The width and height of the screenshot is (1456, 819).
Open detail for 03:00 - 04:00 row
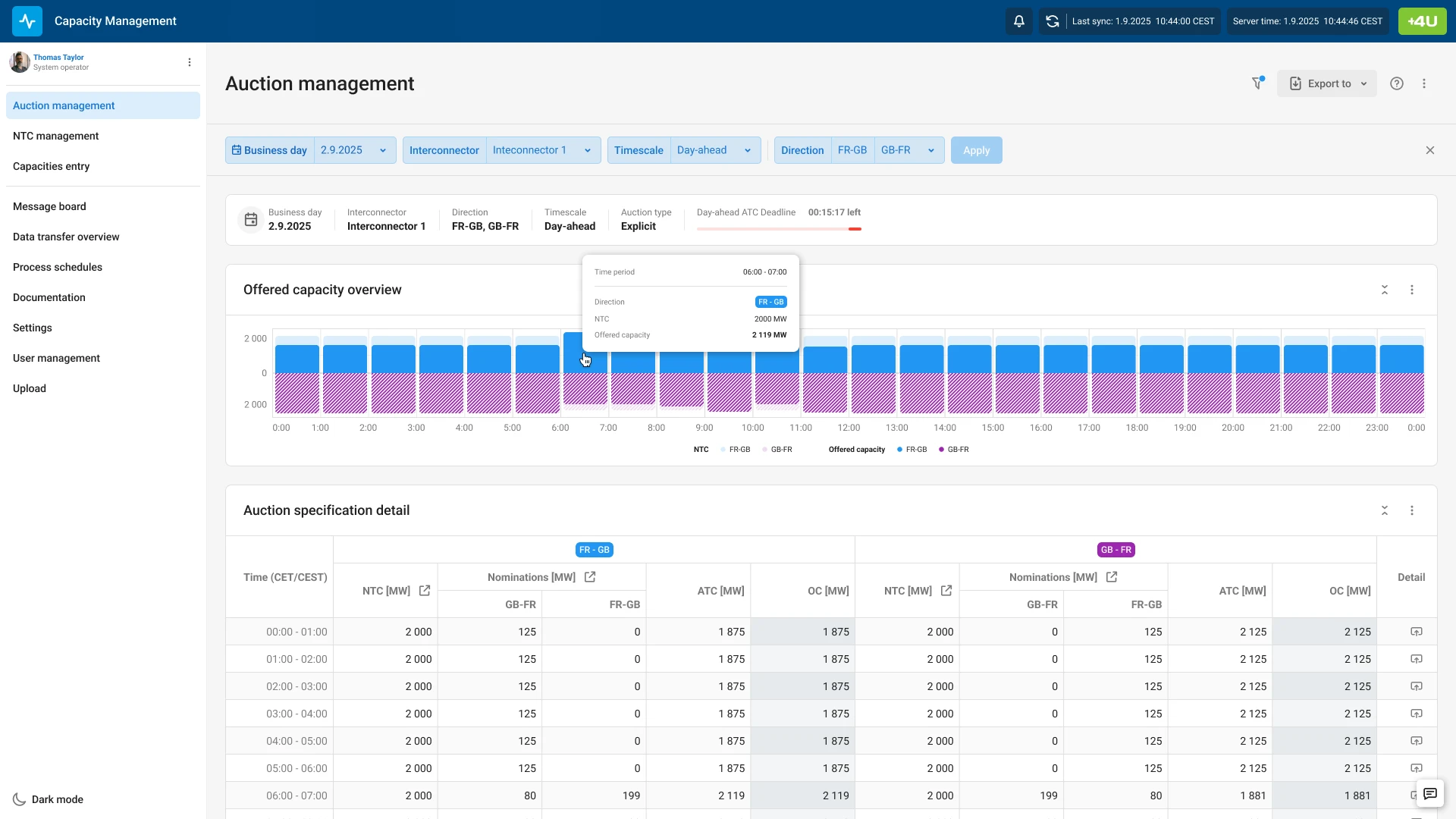pos(1417,714)
